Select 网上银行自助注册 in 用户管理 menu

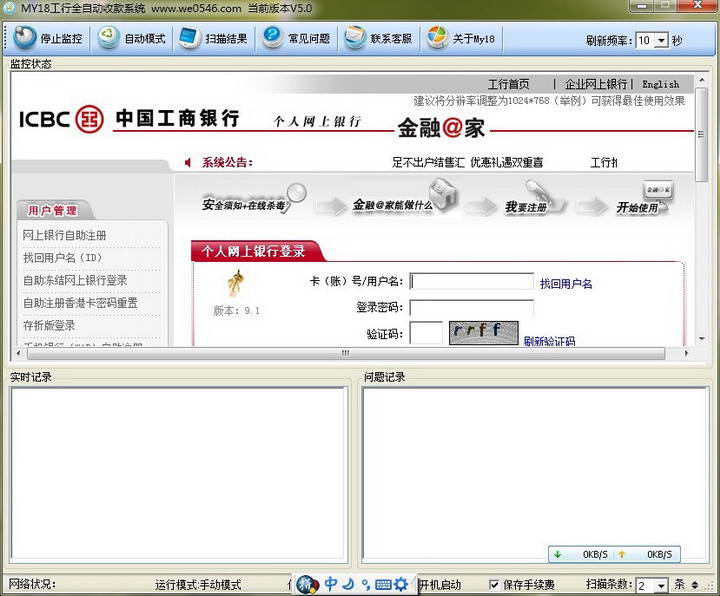[x=65, y=235]
